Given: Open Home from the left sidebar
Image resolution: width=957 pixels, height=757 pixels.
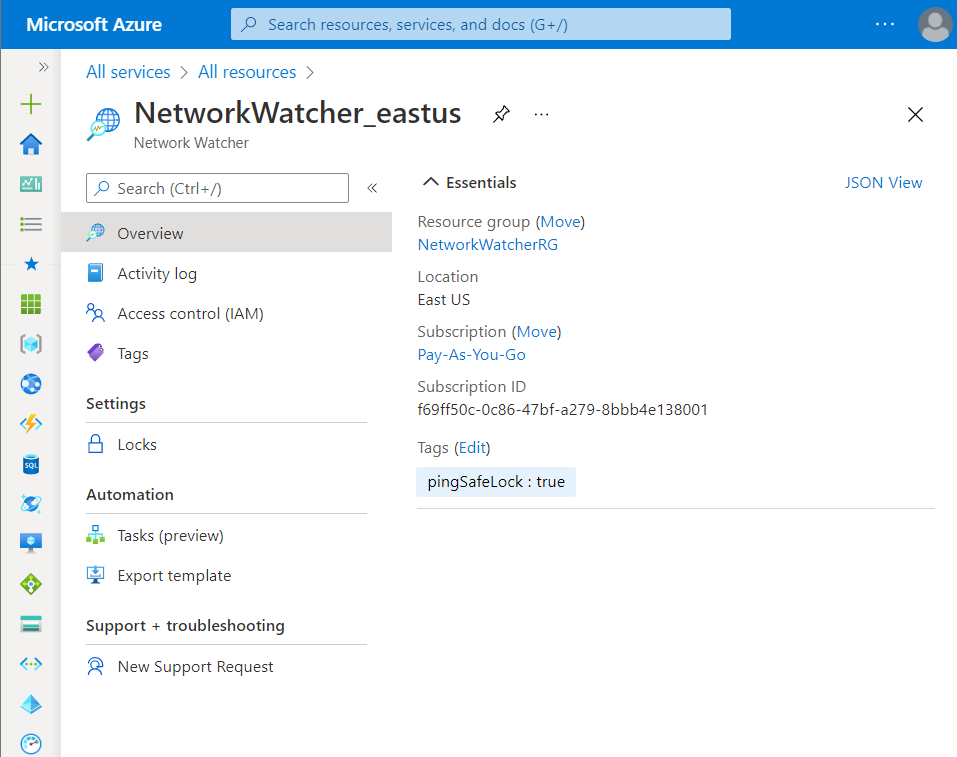Looking at the screenshot, I should tap(31, 144).
